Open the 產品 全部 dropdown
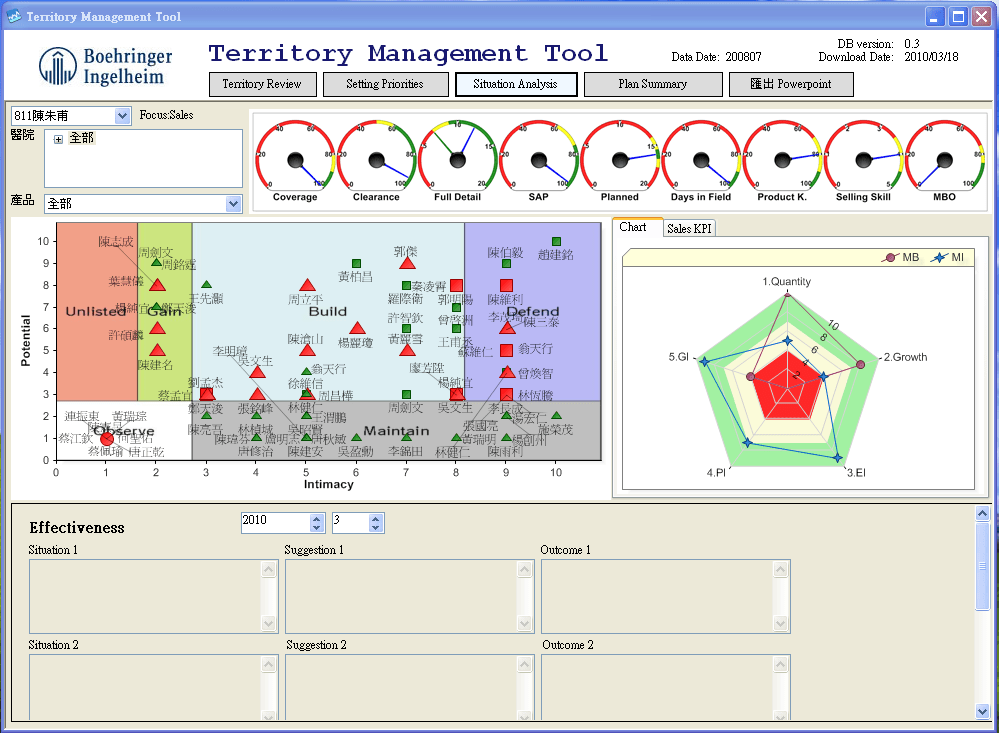The width and height of the screenshot is (999, 733). pos(234,204)
